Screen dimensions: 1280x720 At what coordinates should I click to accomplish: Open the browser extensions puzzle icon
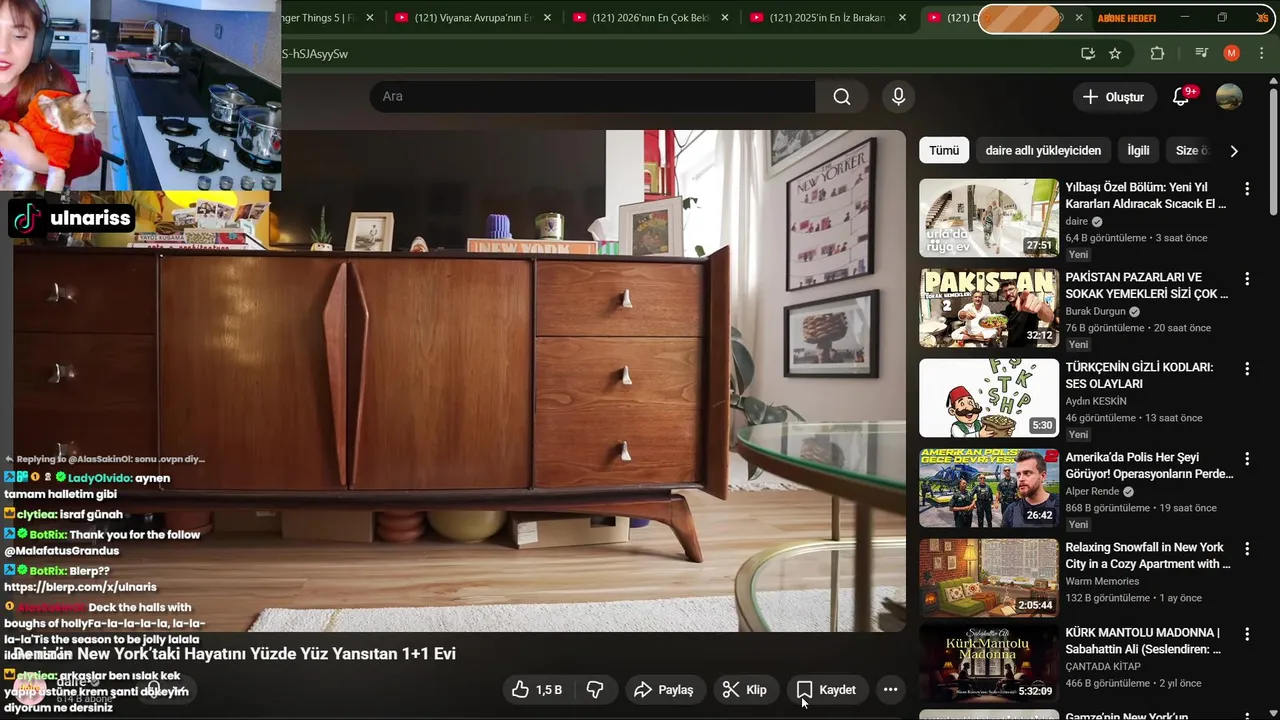(x=1157, y=53)
